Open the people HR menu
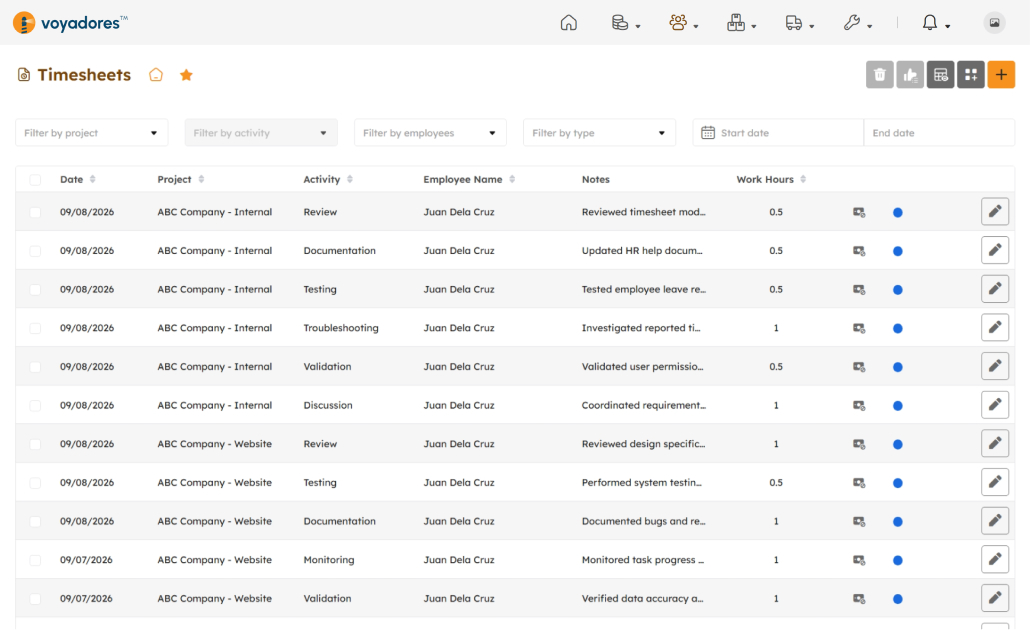The image size is (1030, 630). [683, 23]
